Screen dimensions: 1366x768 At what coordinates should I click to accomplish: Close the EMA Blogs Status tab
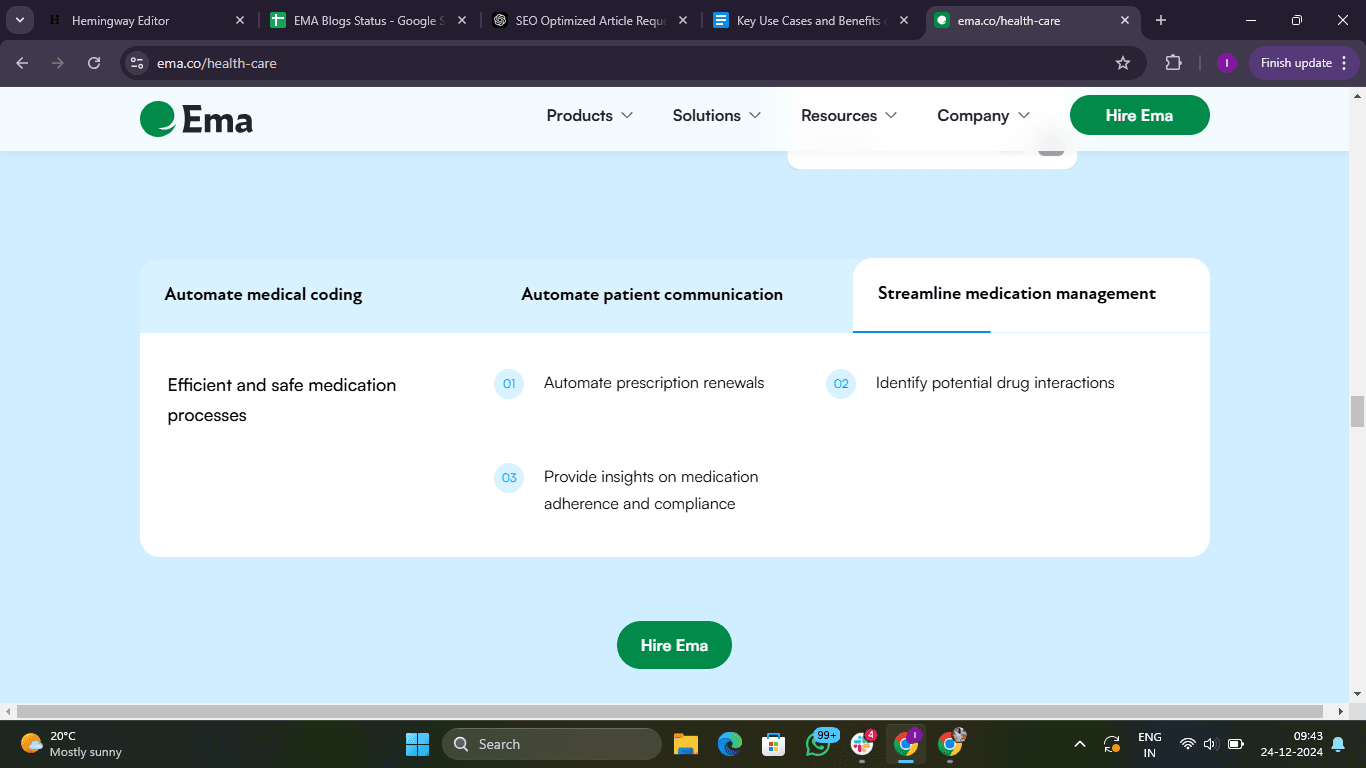[x=462, y=20]
